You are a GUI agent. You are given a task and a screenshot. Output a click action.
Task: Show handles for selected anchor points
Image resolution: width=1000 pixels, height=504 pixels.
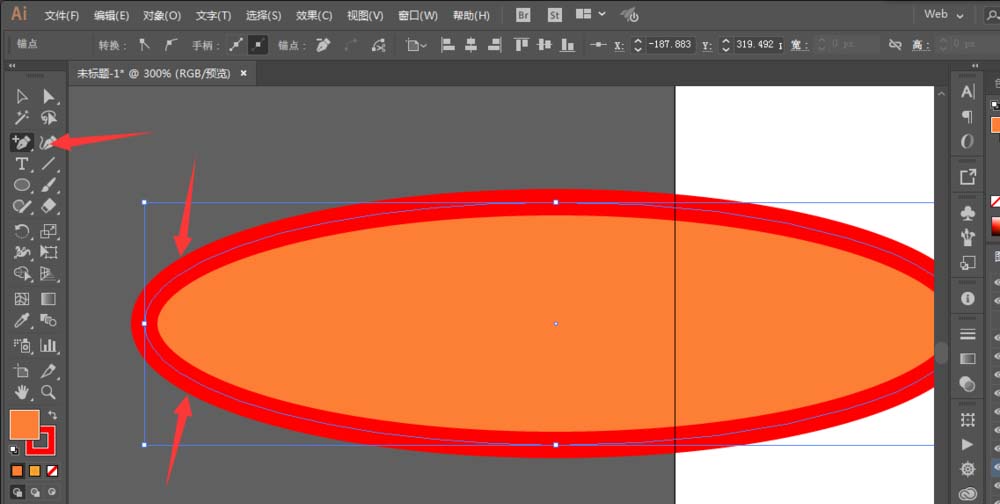point(236,45)
